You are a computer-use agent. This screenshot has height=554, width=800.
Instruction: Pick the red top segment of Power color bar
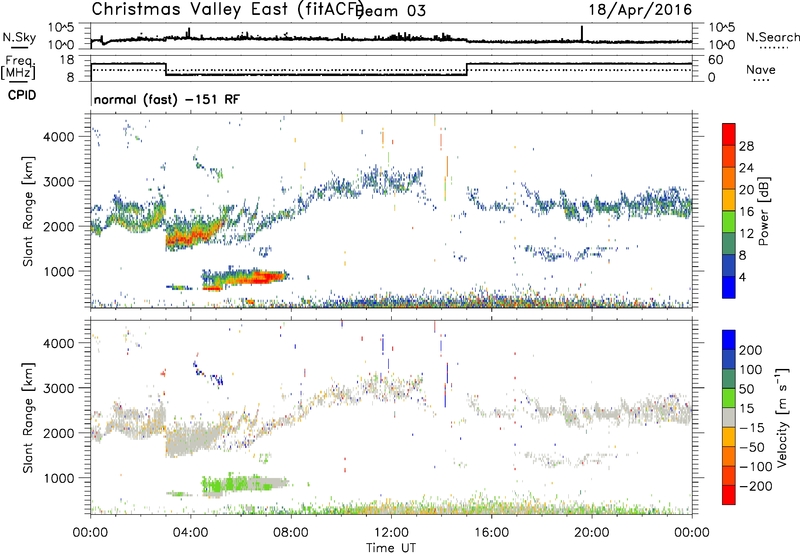[x=729, y=135]
